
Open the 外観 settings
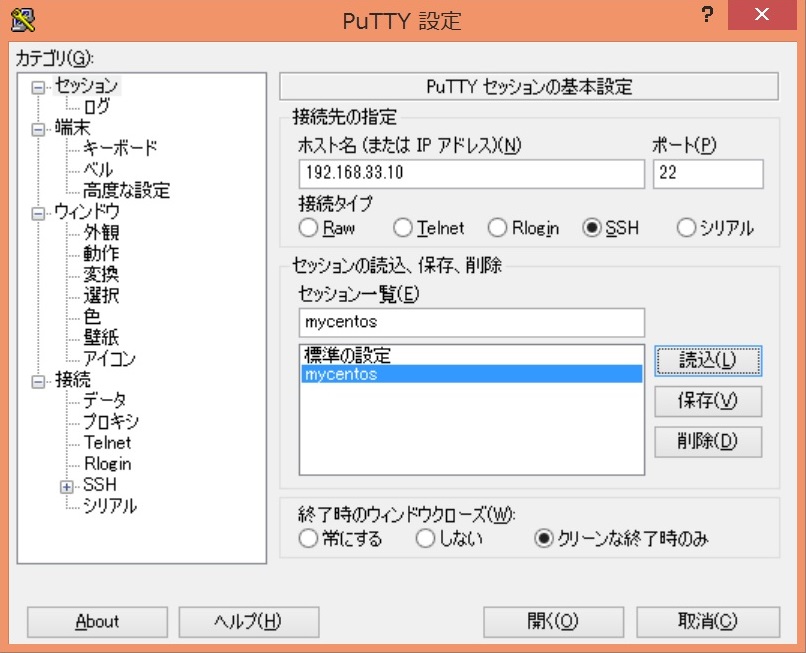click(x=101, y=232)
